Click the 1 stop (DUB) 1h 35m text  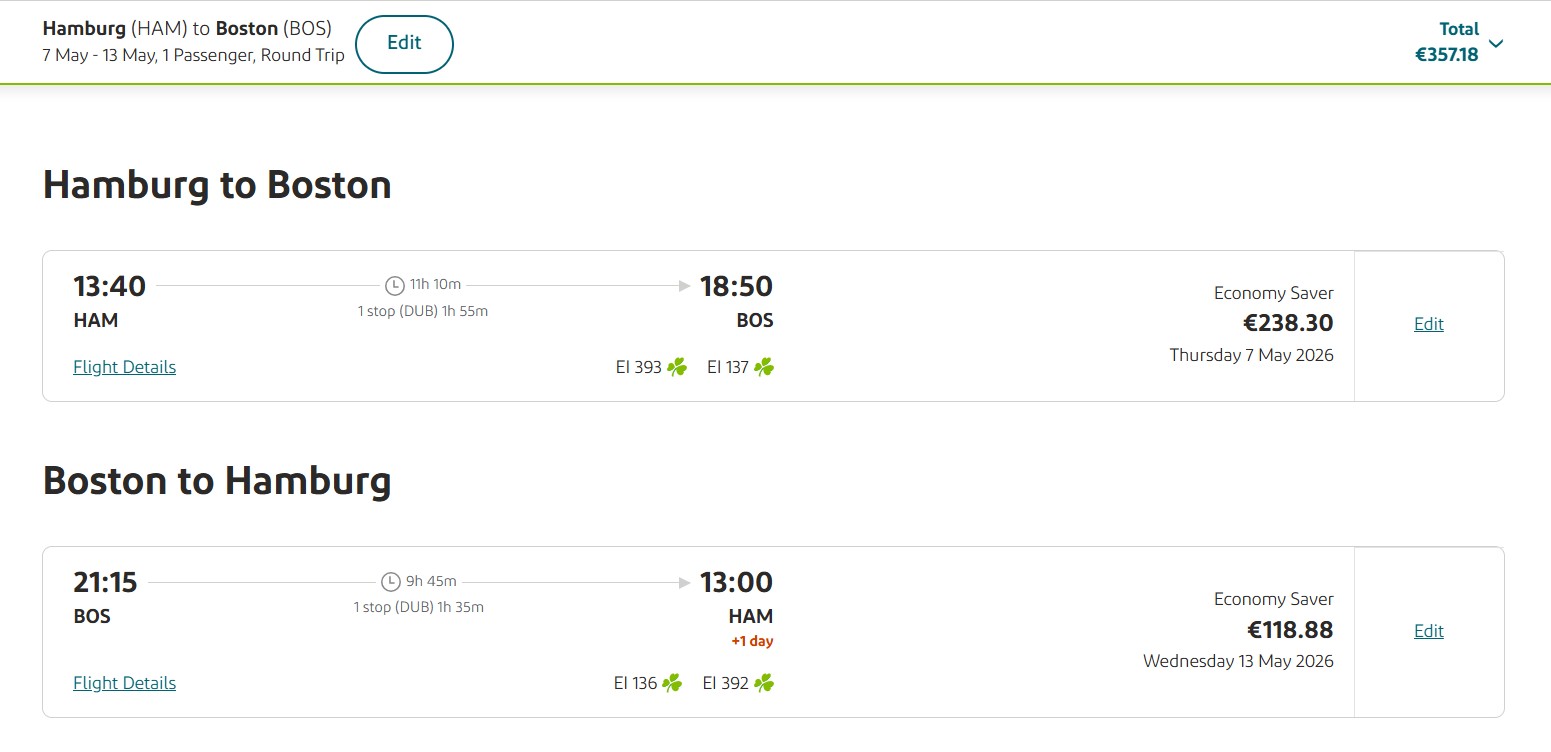coord(418,607)
